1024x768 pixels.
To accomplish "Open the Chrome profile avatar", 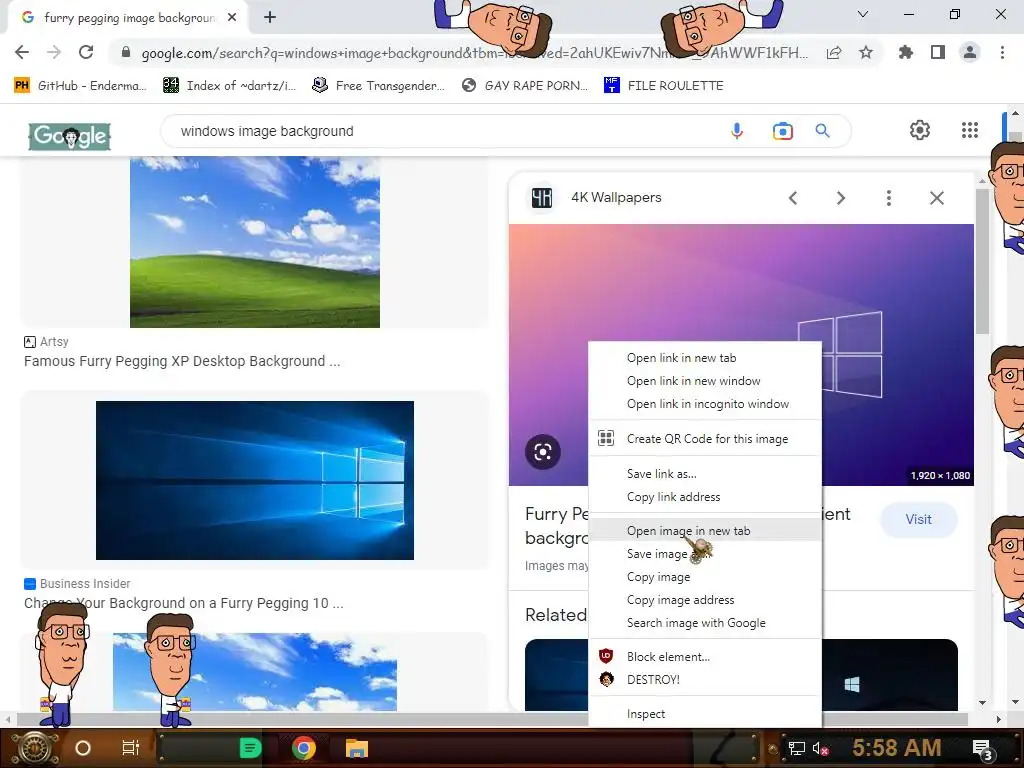I will pyautogui.click(x=970, y=52).
